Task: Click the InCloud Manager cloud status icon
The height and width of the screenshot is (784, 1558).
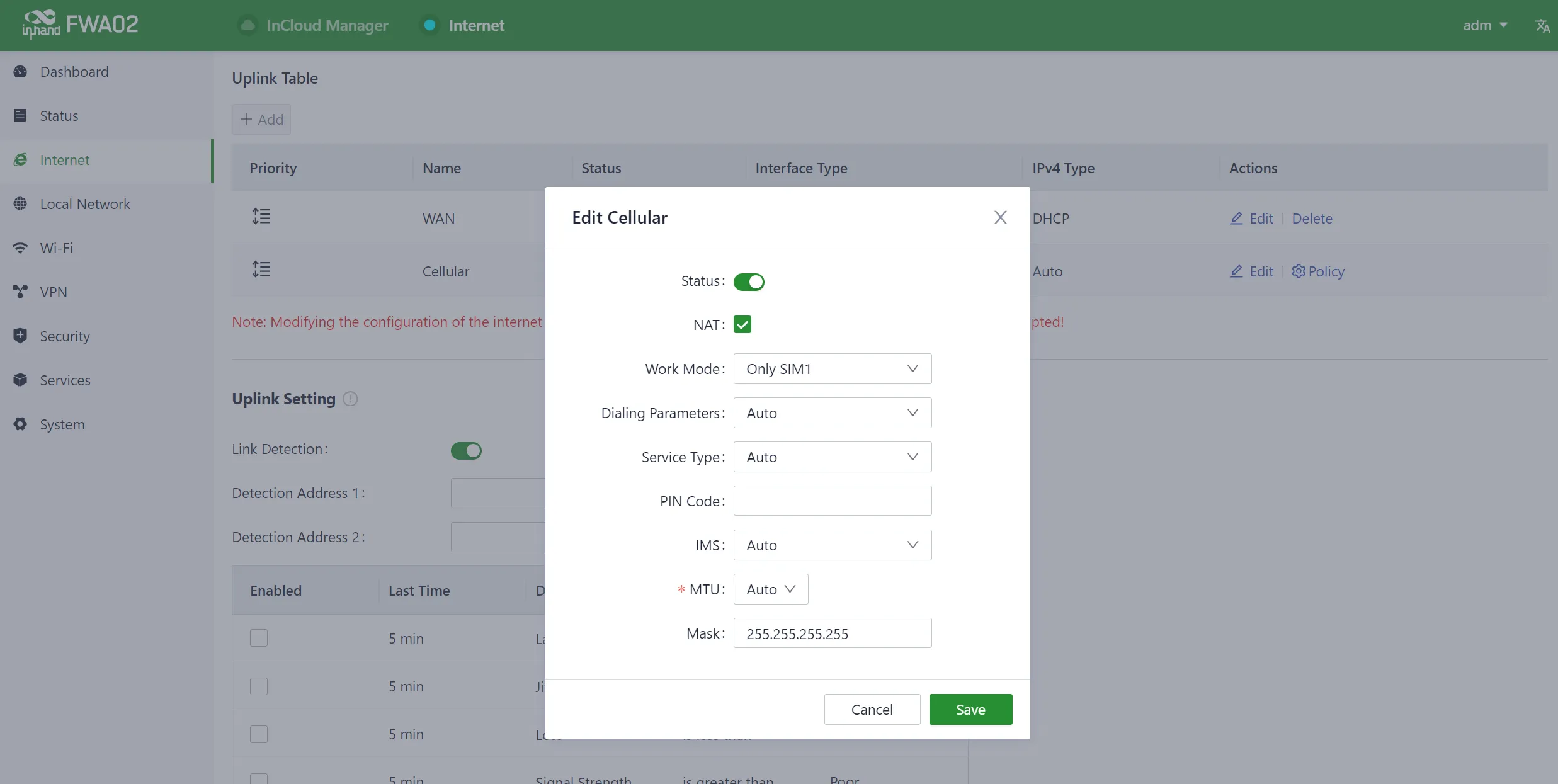Action: (x=248, y=25)
